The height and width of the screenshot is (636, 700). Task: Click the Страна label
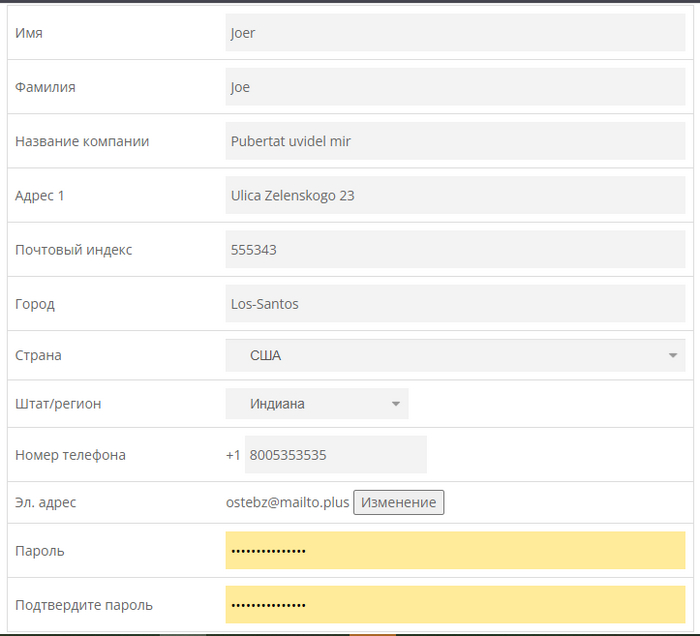coord(38,356)
